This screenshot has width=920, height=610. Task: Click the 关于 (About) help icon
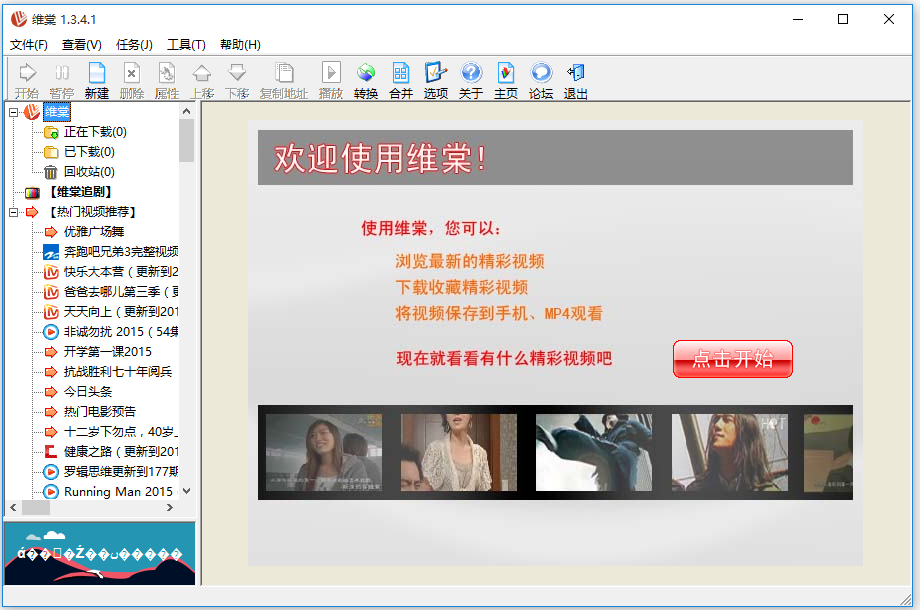tap(470, 79)
